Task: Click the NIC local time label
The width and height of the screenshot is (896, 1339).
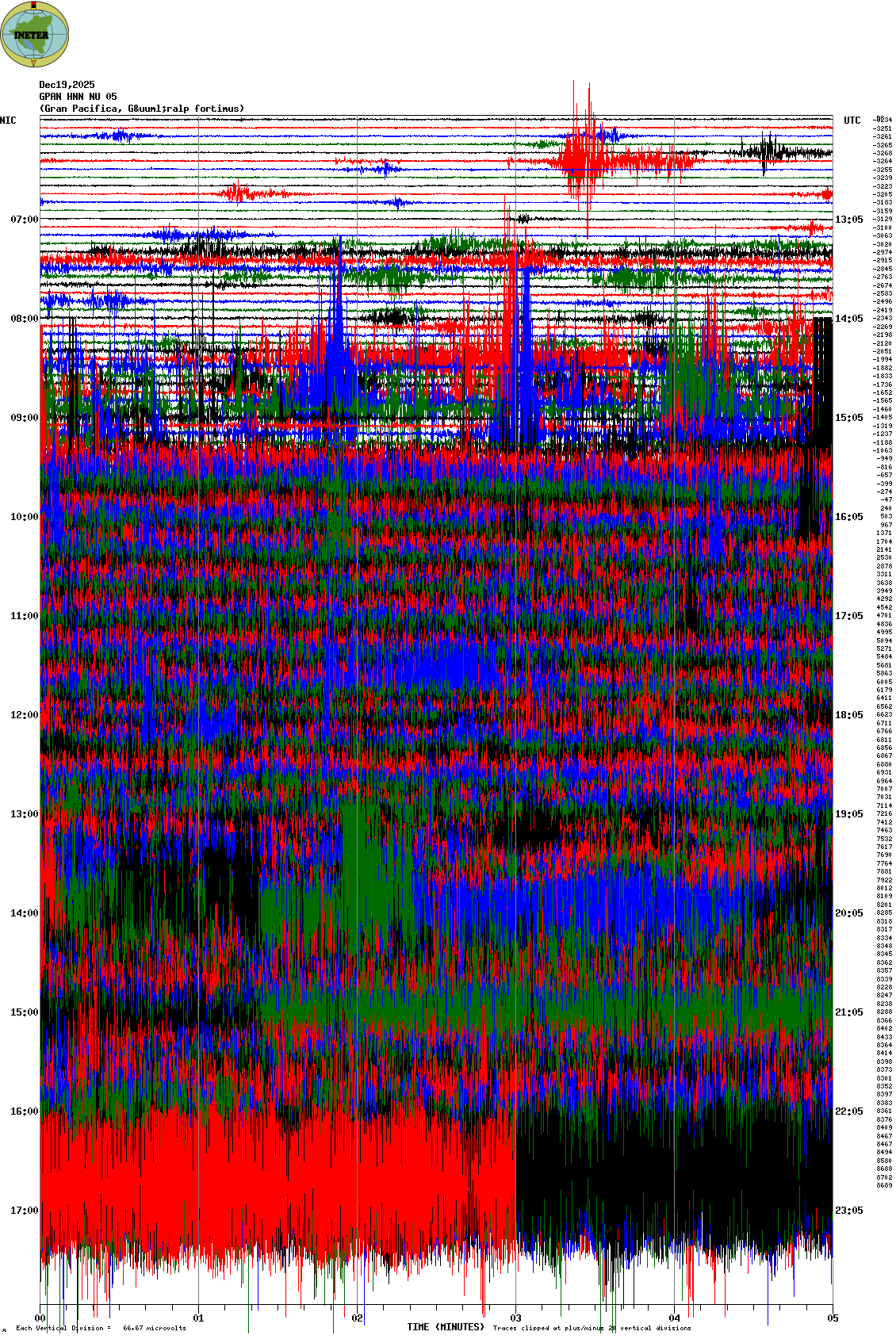Action: tap(8, 121)
